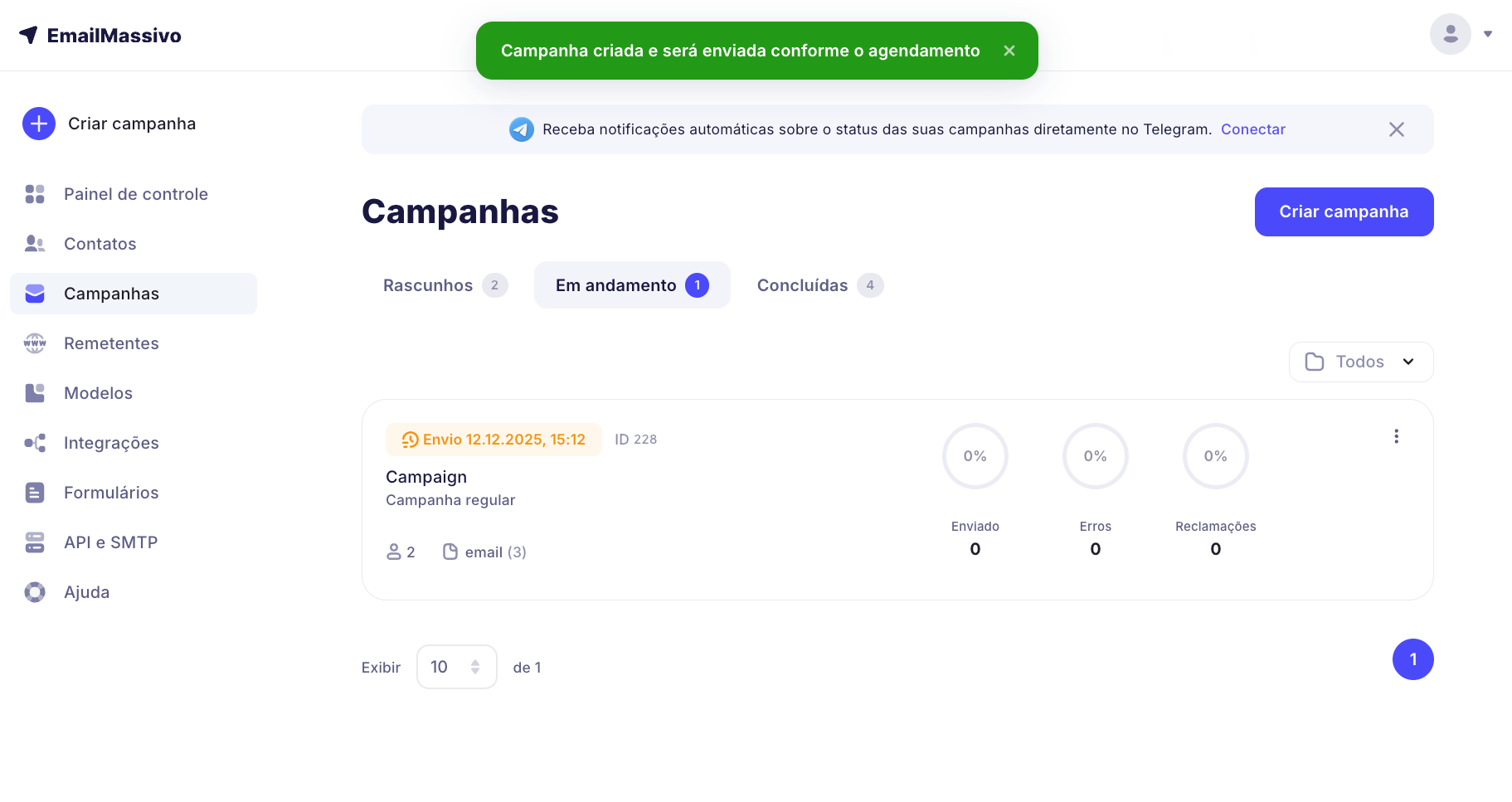The image size is (1512, 802).
Task: Open the Exibir rows-per-page selector
Action: point(456,667)
